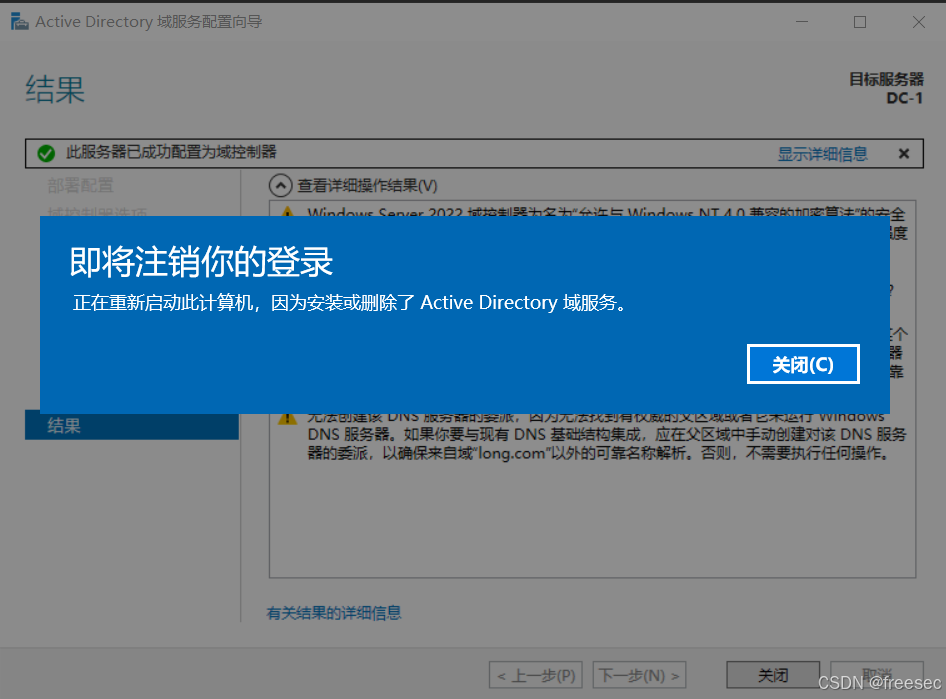Open the 有关结果的详细信息 link

tap(334, 613)
